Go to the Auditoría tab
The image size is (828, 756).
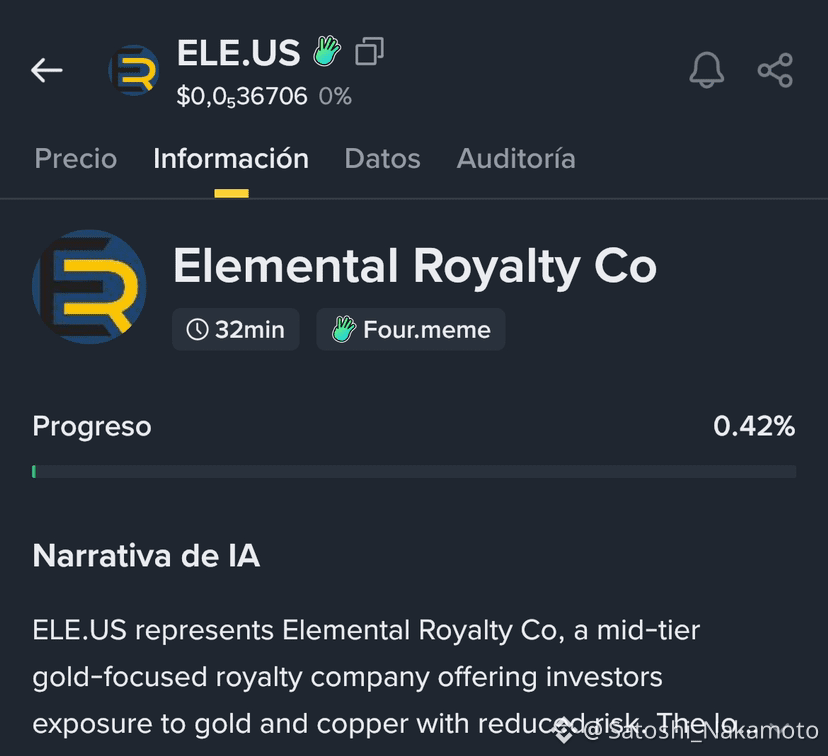pos(516,158)
